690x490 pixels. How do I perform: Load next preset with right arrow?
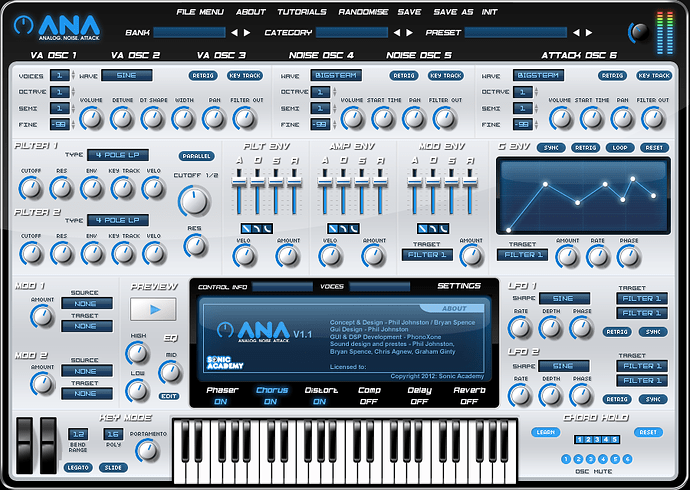(589, 33)
